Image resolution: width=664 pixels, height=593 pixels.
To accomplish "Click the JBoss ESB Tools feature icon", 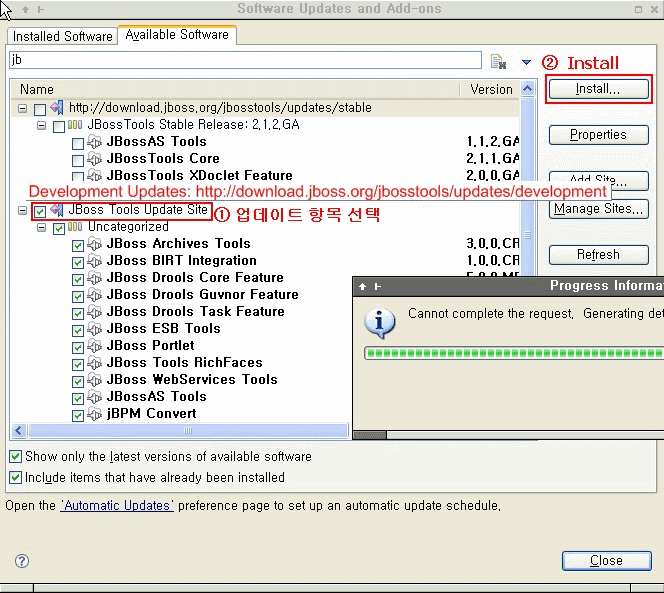I will (95, 328).
